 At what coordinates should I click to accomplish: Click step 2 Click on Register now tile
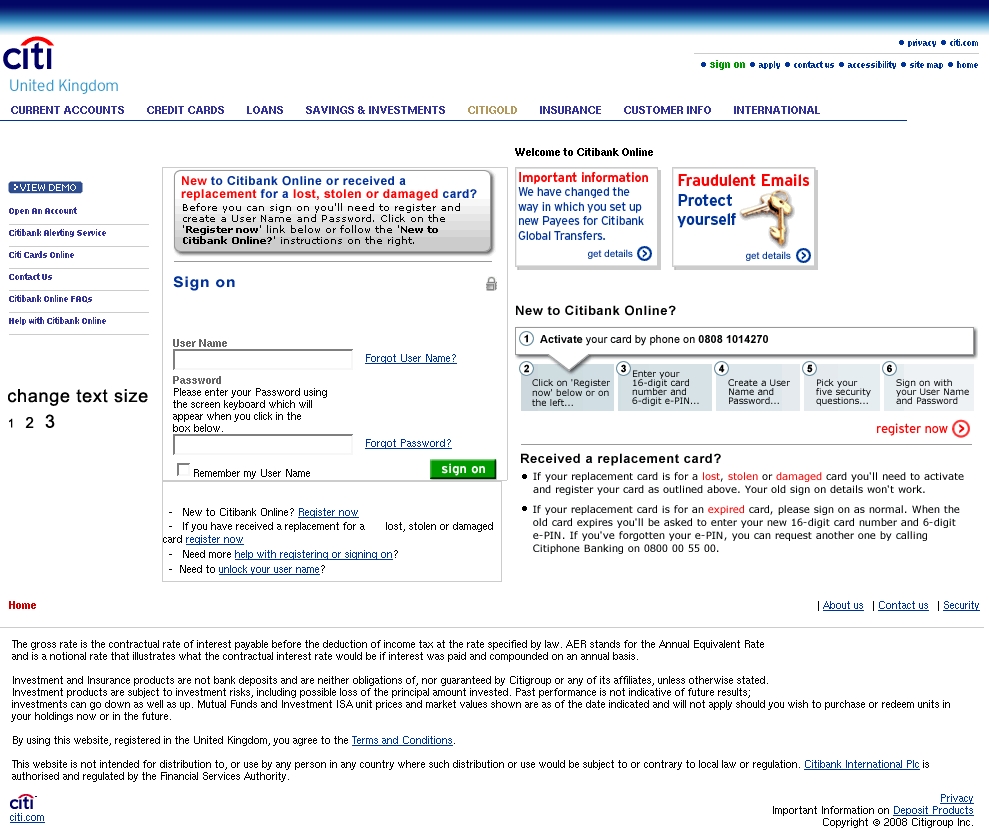[567, 387]
